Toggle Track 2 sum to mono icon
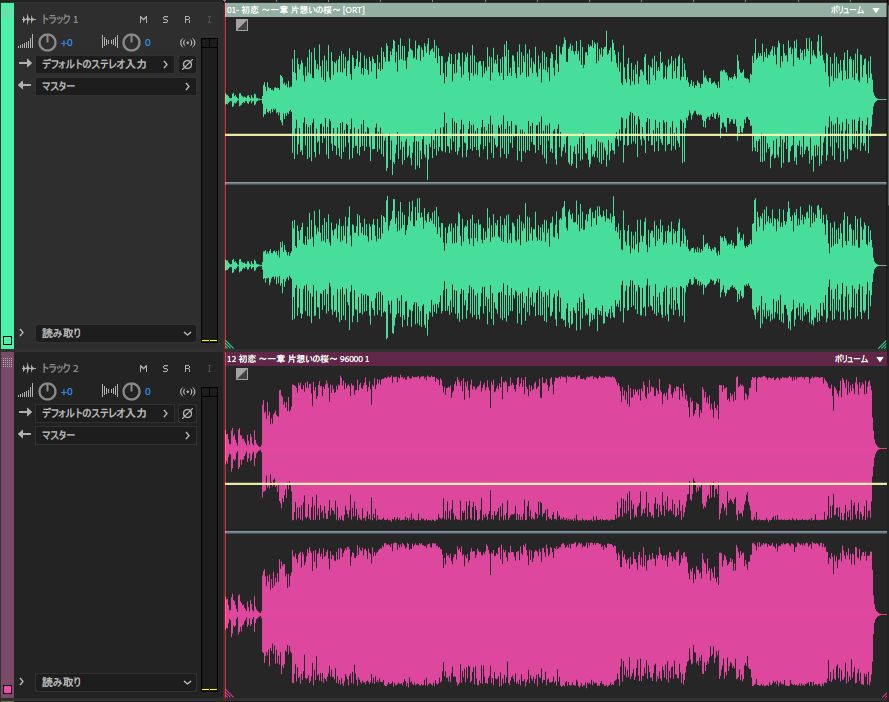The width and height of the screenshot is (889, 702). 187,392
